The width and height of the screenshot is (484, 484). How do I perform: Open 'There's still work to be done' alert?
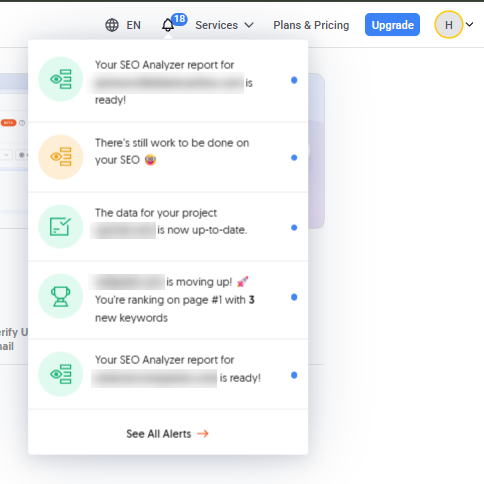(x=172, y=151)
